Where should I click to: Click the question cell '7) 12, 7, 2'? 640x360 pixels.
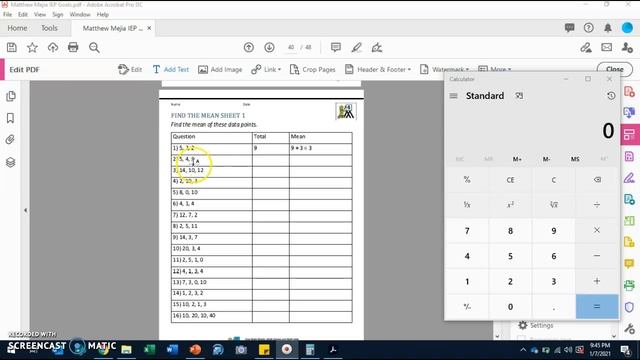[211, 215]
